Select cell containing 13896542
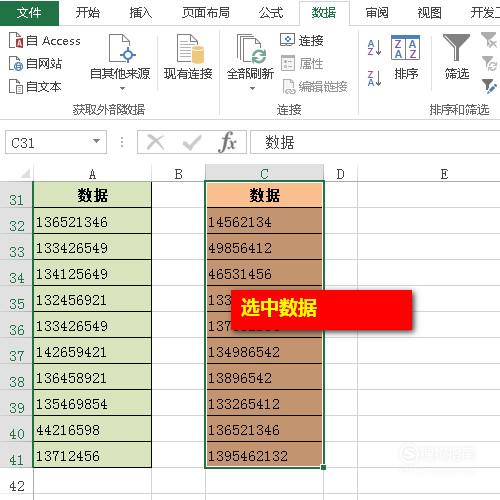Image resolution: width=500 pixels, height=500 pixels. click(x=264, y=377)
